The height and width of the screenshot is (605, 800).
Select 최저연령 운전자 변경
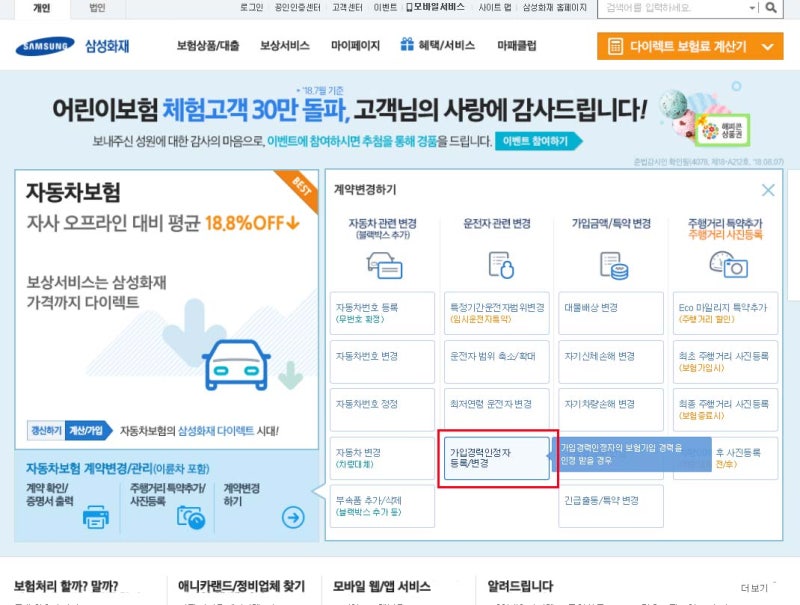[x=496, y=410]
